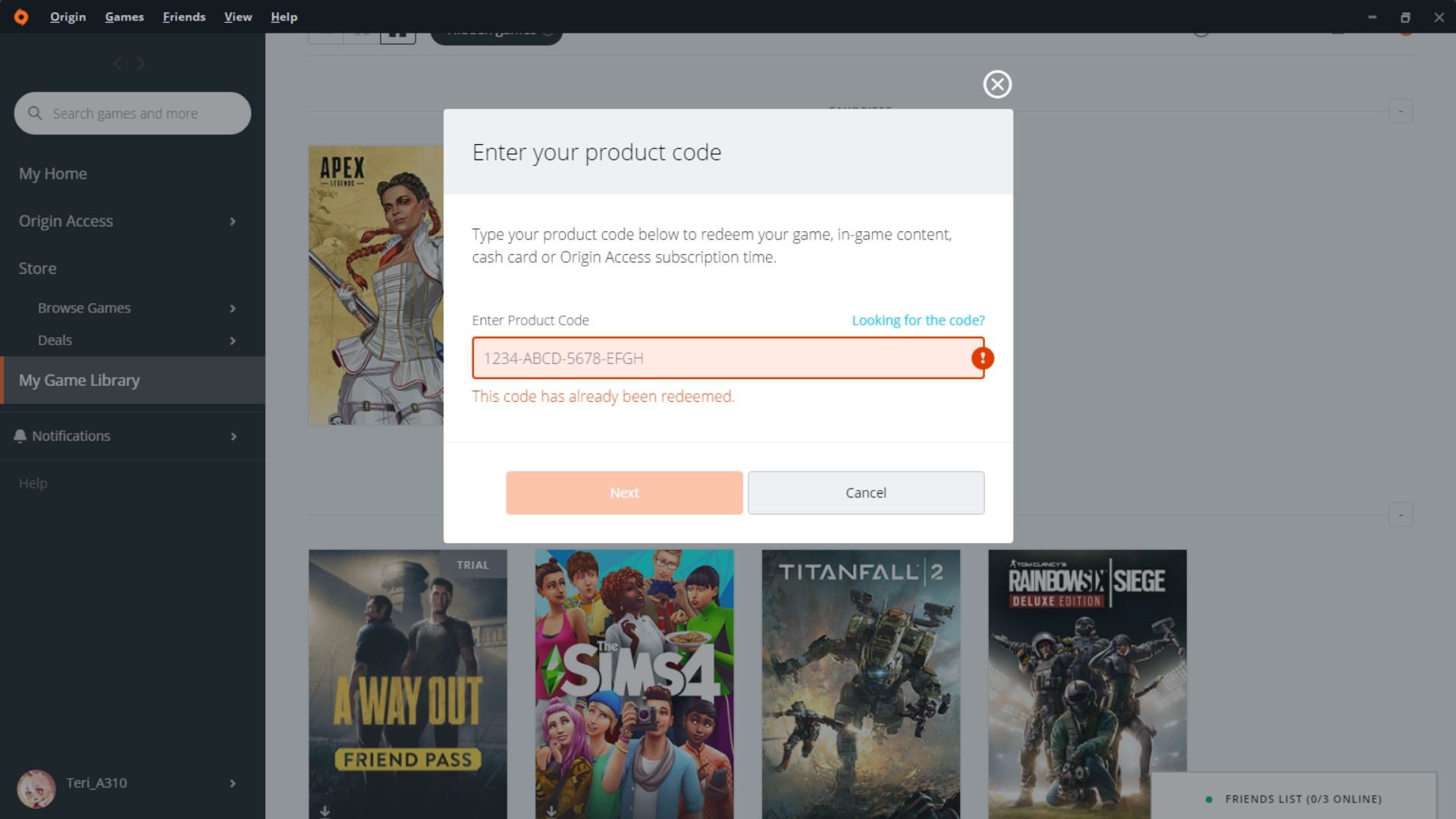This screenshot has width=1456, height=819.
Task: Click the Teri_A310 profile avatar
Action: (x=36, y=788)
